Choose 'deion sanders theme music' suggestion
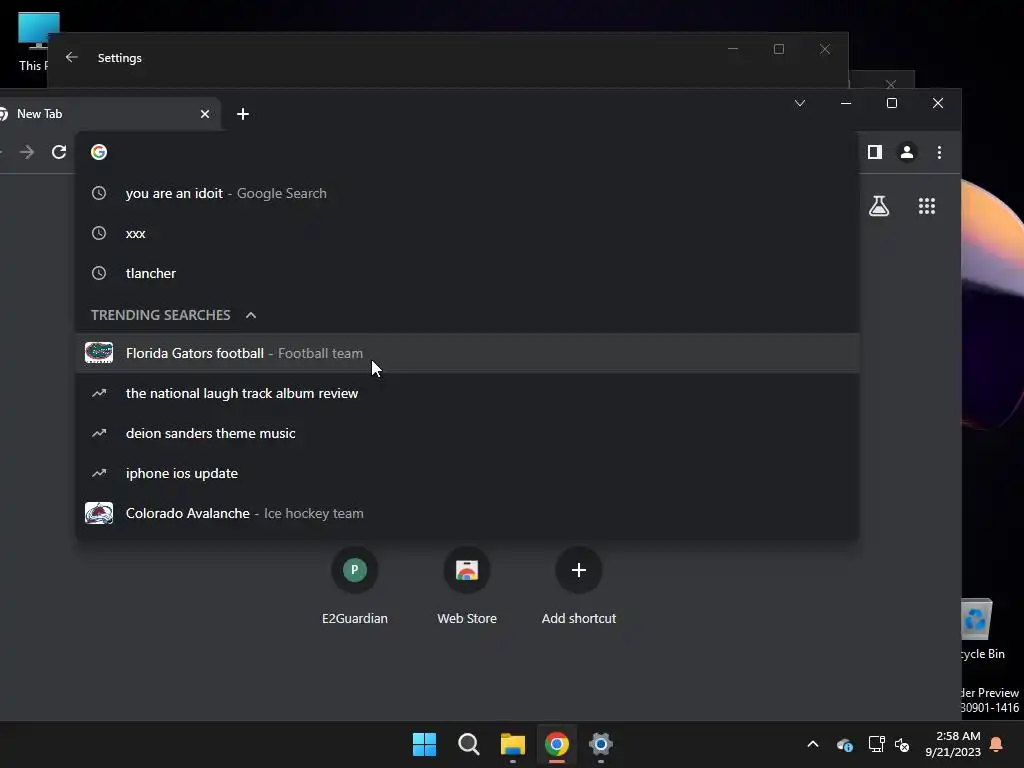1024x768 pixels. (467, 433)
